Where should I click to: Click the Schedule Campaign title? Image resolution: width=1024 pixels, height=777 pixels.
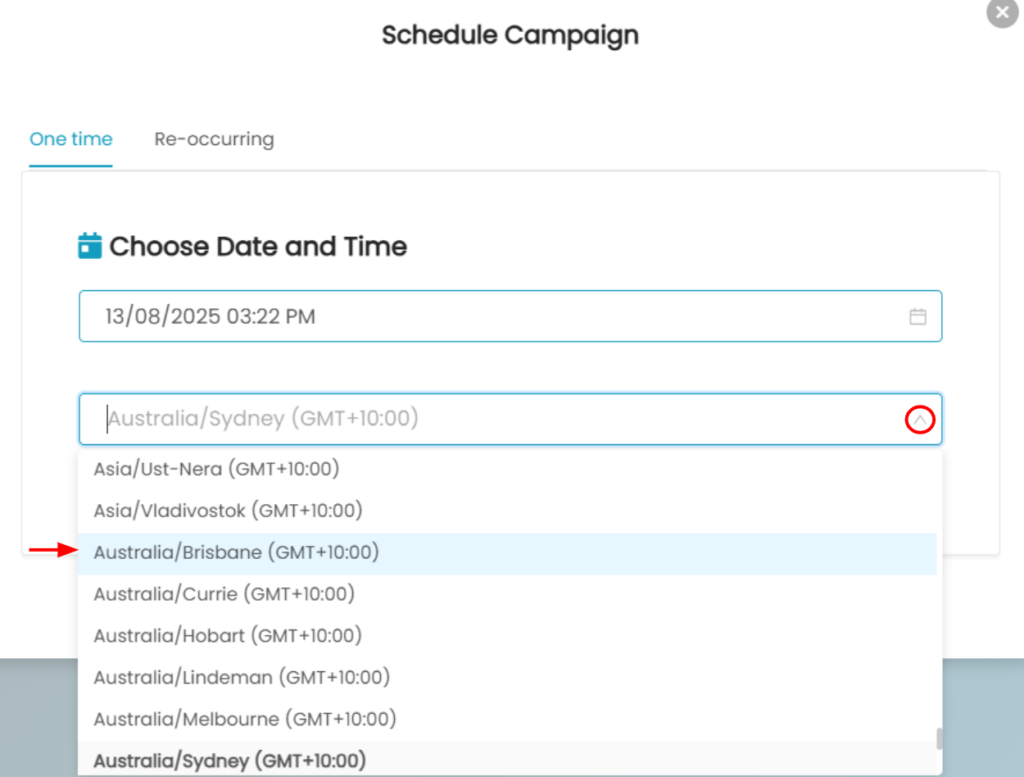tap(510, 36)
